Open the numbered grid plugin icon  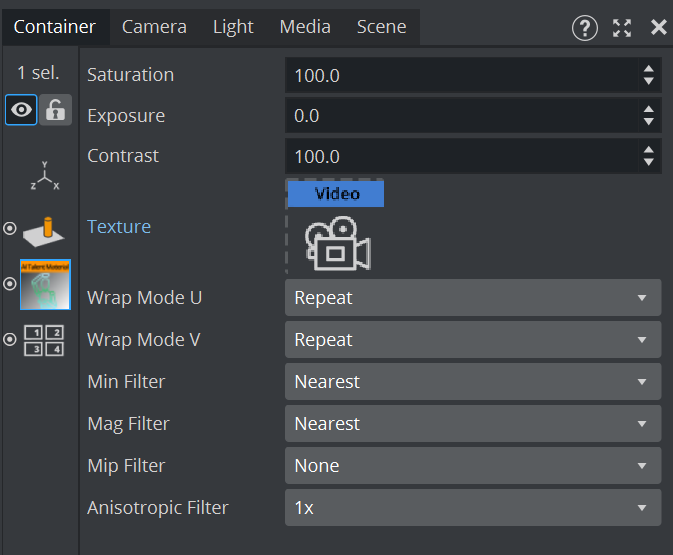[x=45, y=340]
